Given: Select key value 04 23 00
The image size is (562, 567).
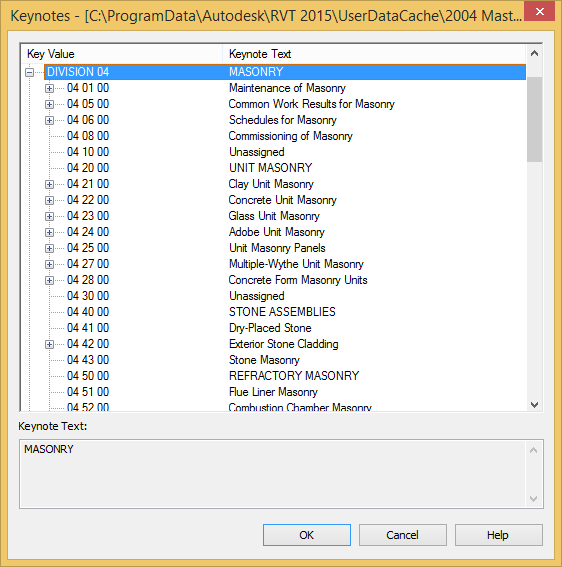Looking at the screenshot, I should (x=88, y=216).
